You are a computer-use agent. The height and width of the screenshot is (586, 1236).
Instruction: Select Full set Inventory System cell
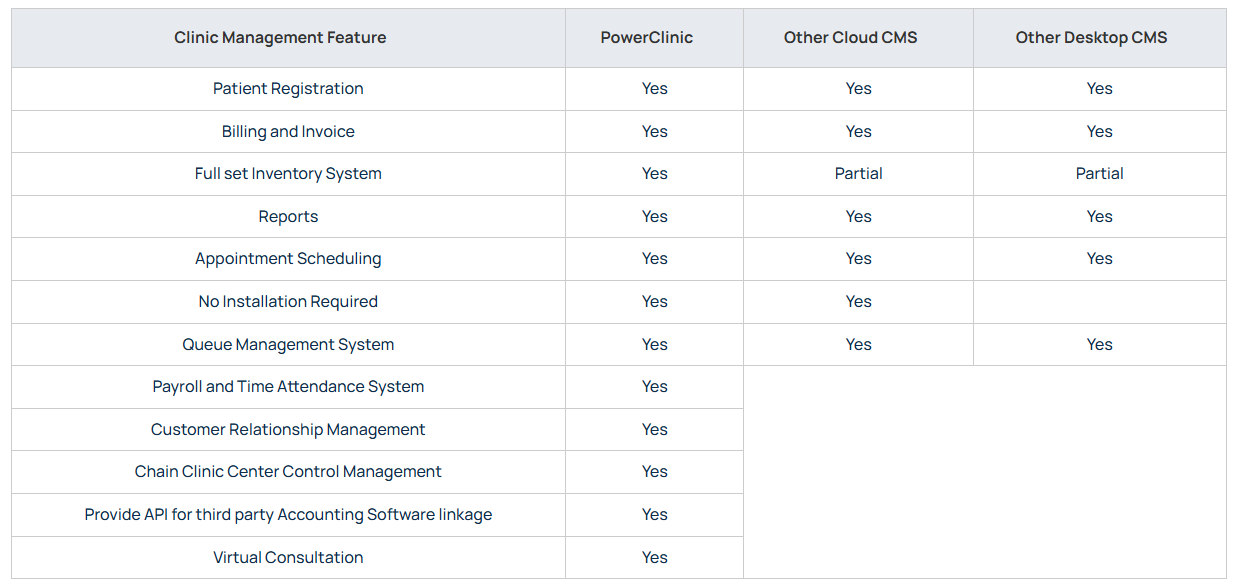tap(288, 174)
